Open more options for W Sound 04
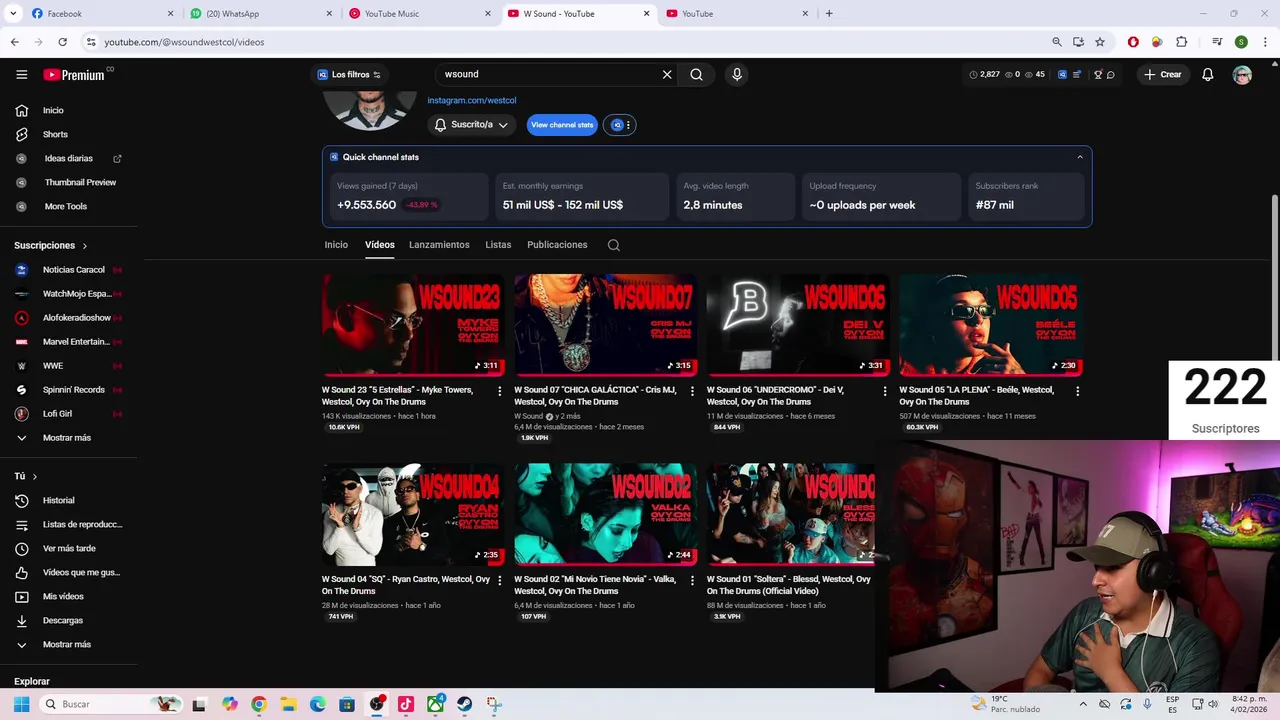This screenshot has height=720, width=1280. (x=499, y=580)
